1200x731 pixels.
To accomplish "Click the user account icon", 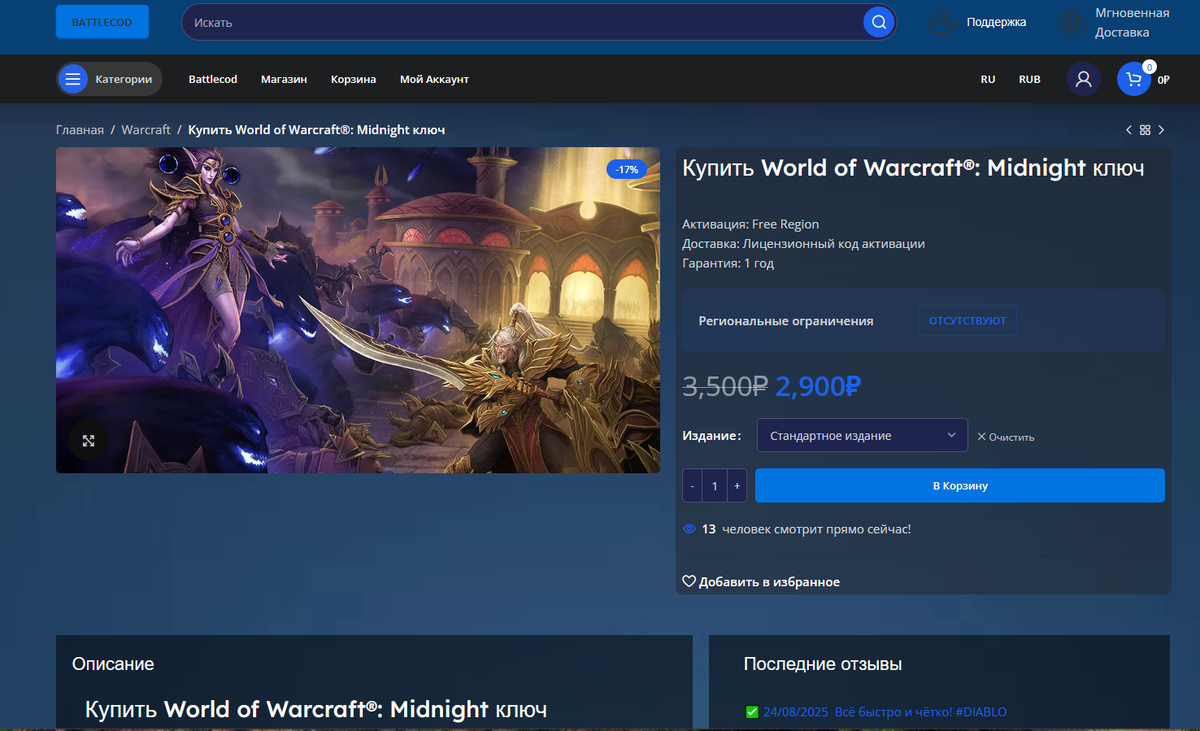I will (1083, 79).
